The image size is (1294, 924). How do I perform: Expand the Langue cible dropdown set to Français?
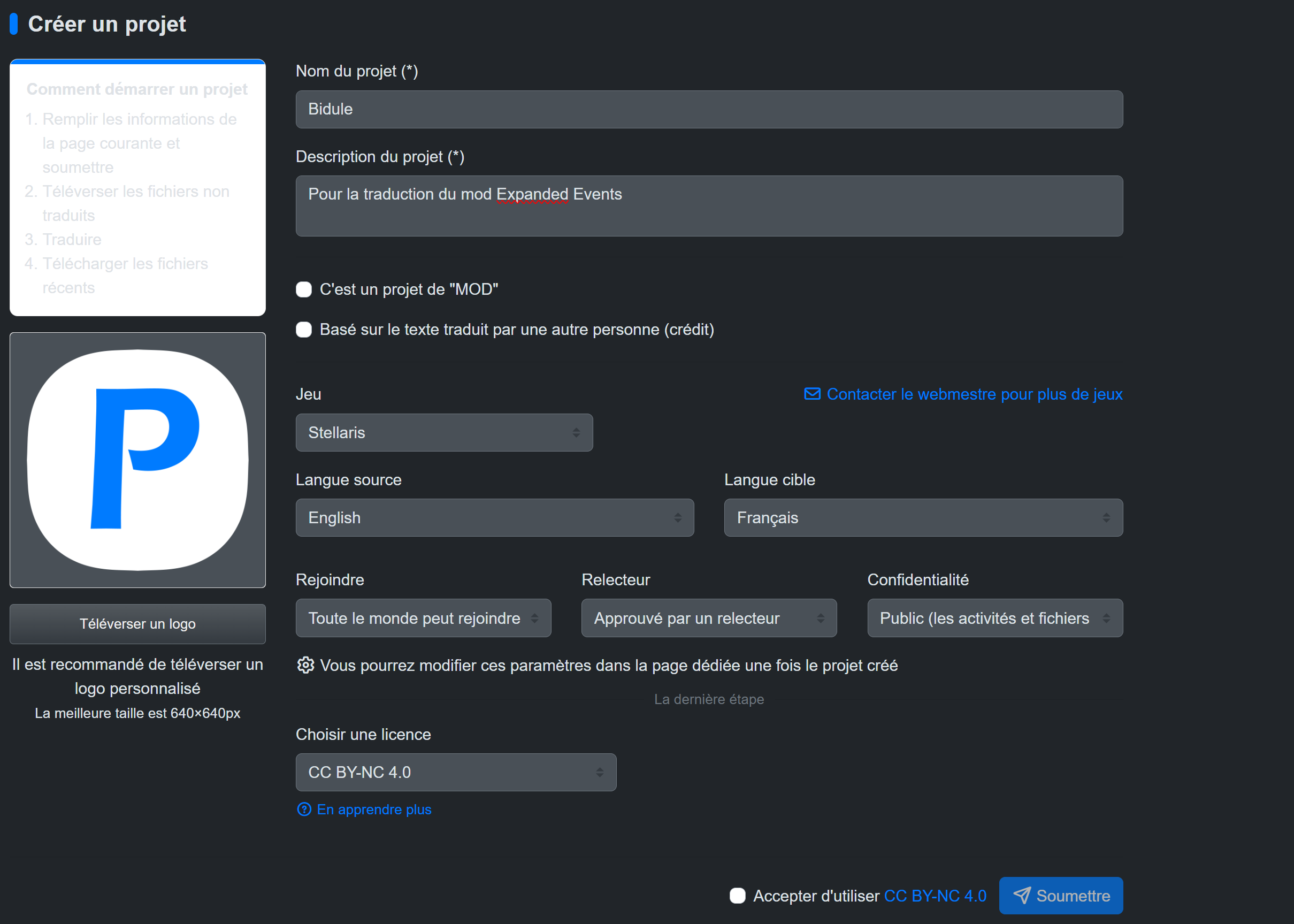923,518
